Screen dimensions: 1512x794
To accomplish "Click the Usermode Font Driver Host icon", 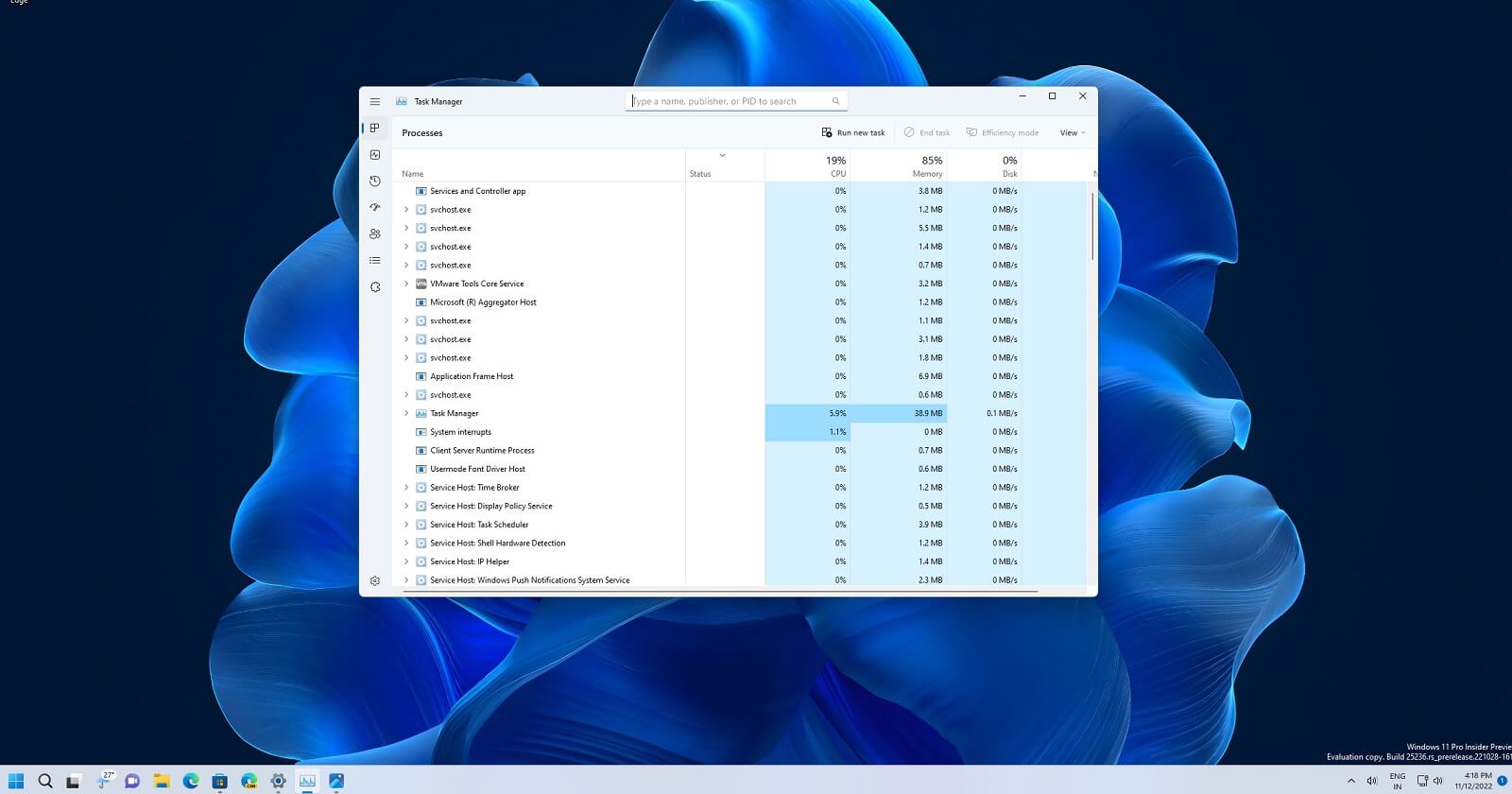I will [421, 469].
